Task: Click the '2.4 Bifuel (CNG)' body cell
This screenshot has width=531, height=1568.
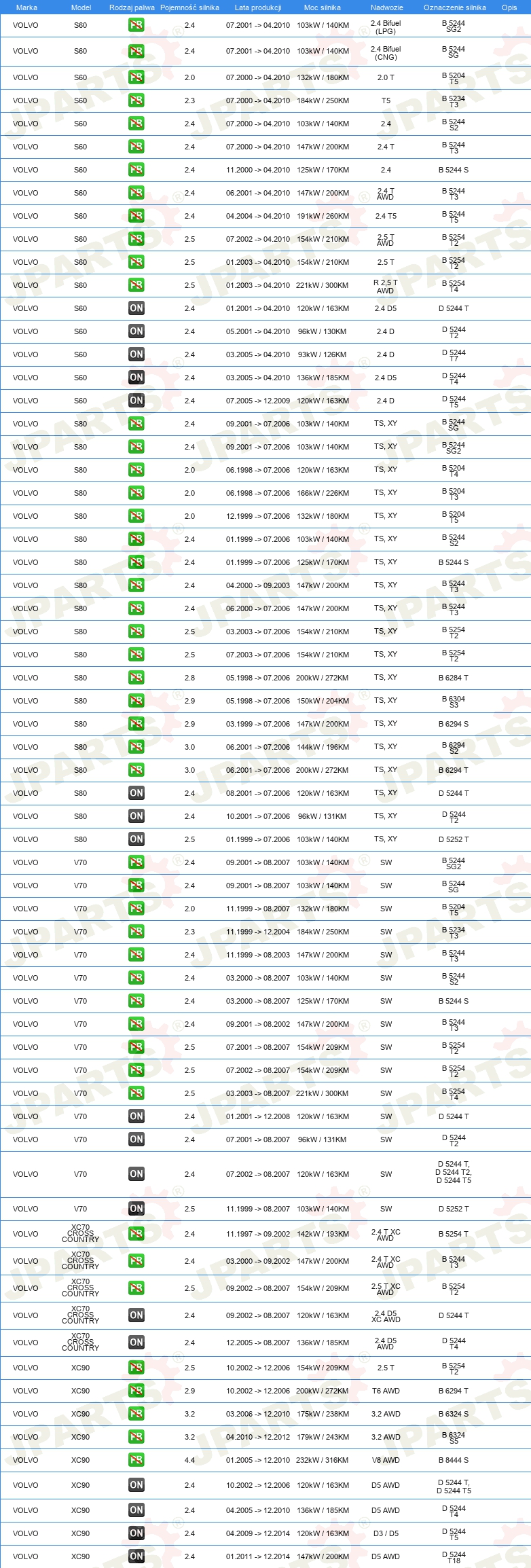Action: point(386,53)
